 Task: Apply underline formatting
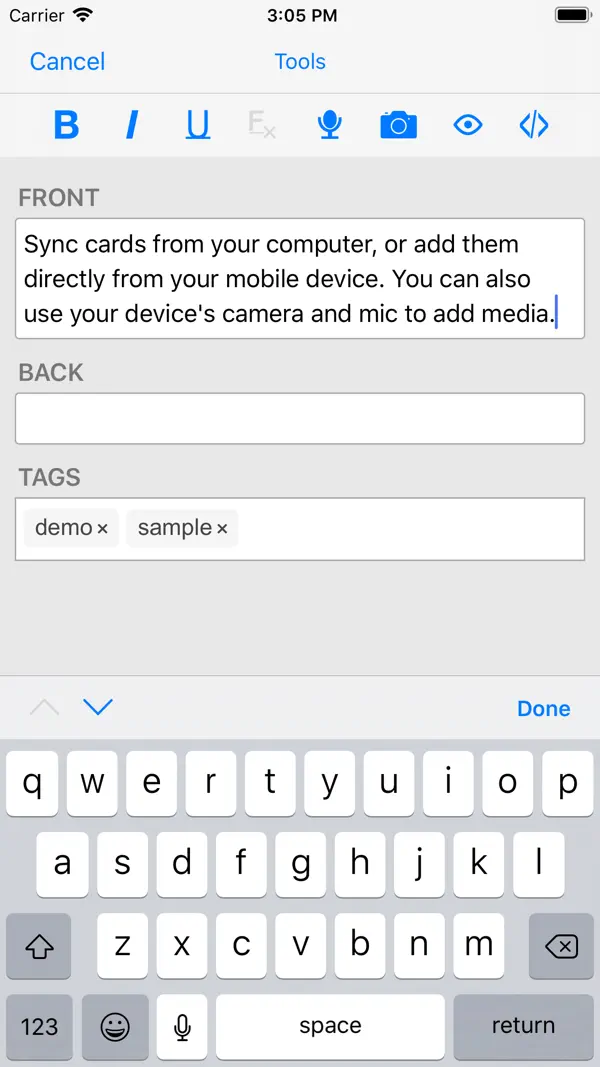pos(197,124)
